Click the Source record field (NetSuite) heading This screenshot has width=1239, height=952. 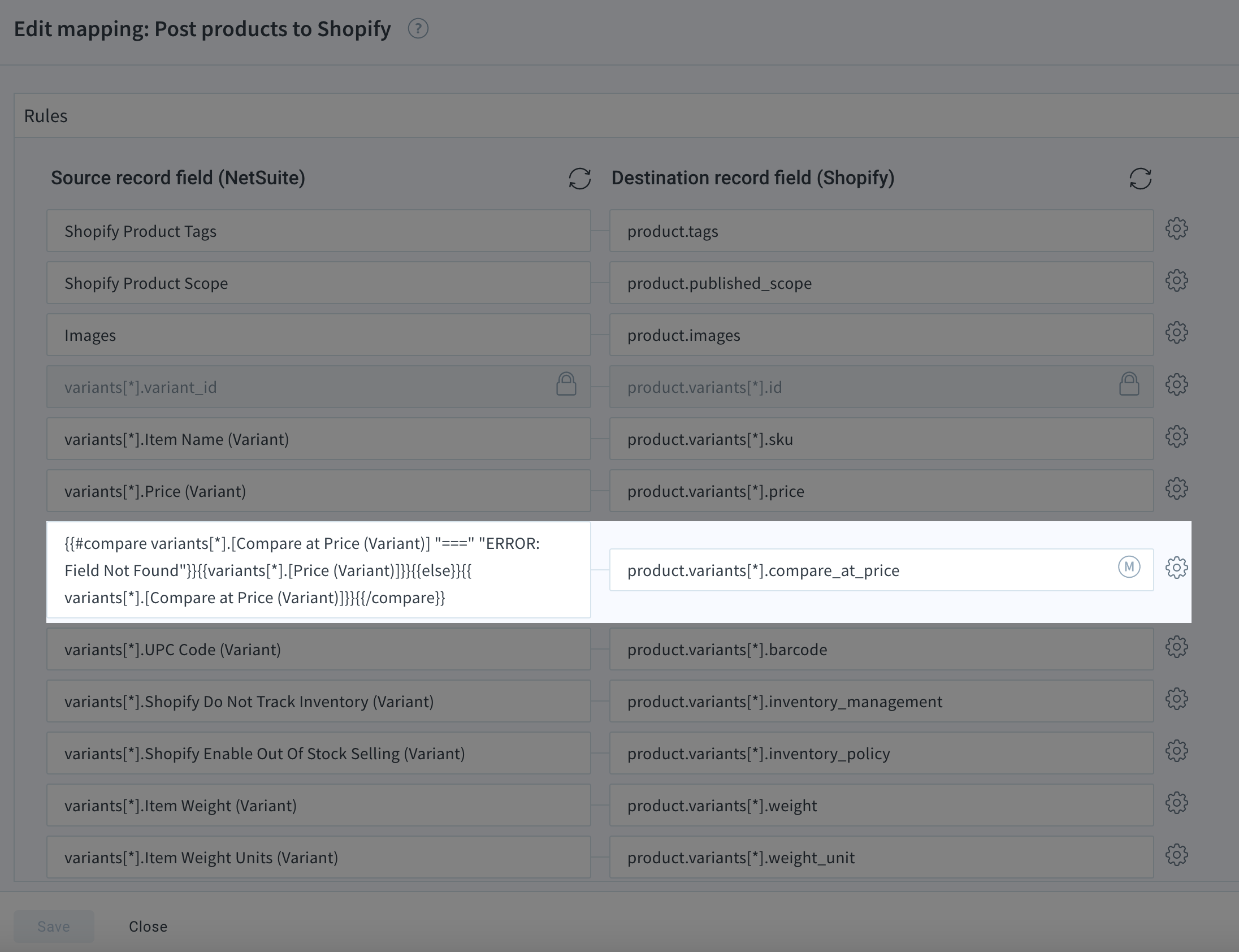tap(178, 178)
